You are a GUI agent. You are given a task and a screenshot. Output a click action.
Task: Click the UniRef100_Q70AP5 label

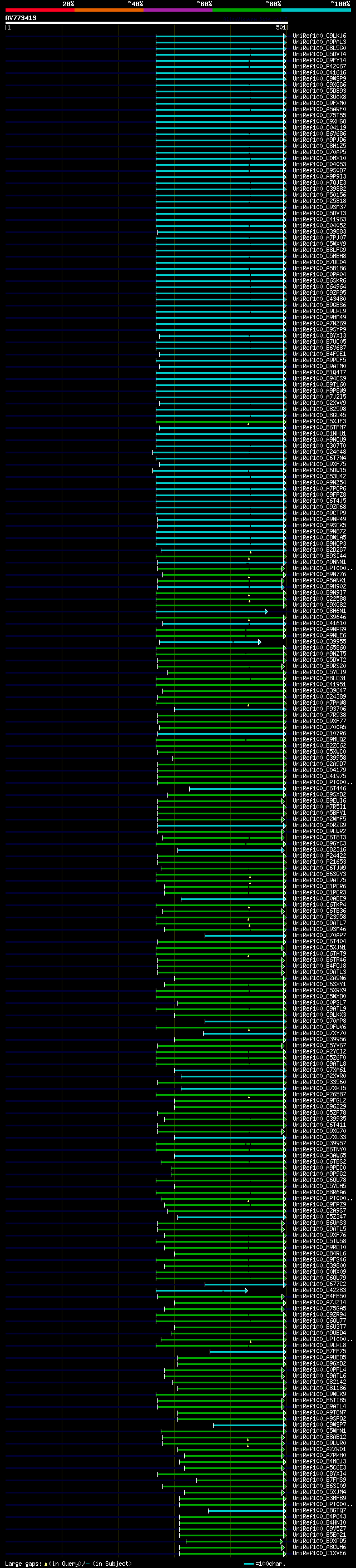point(319,152)
